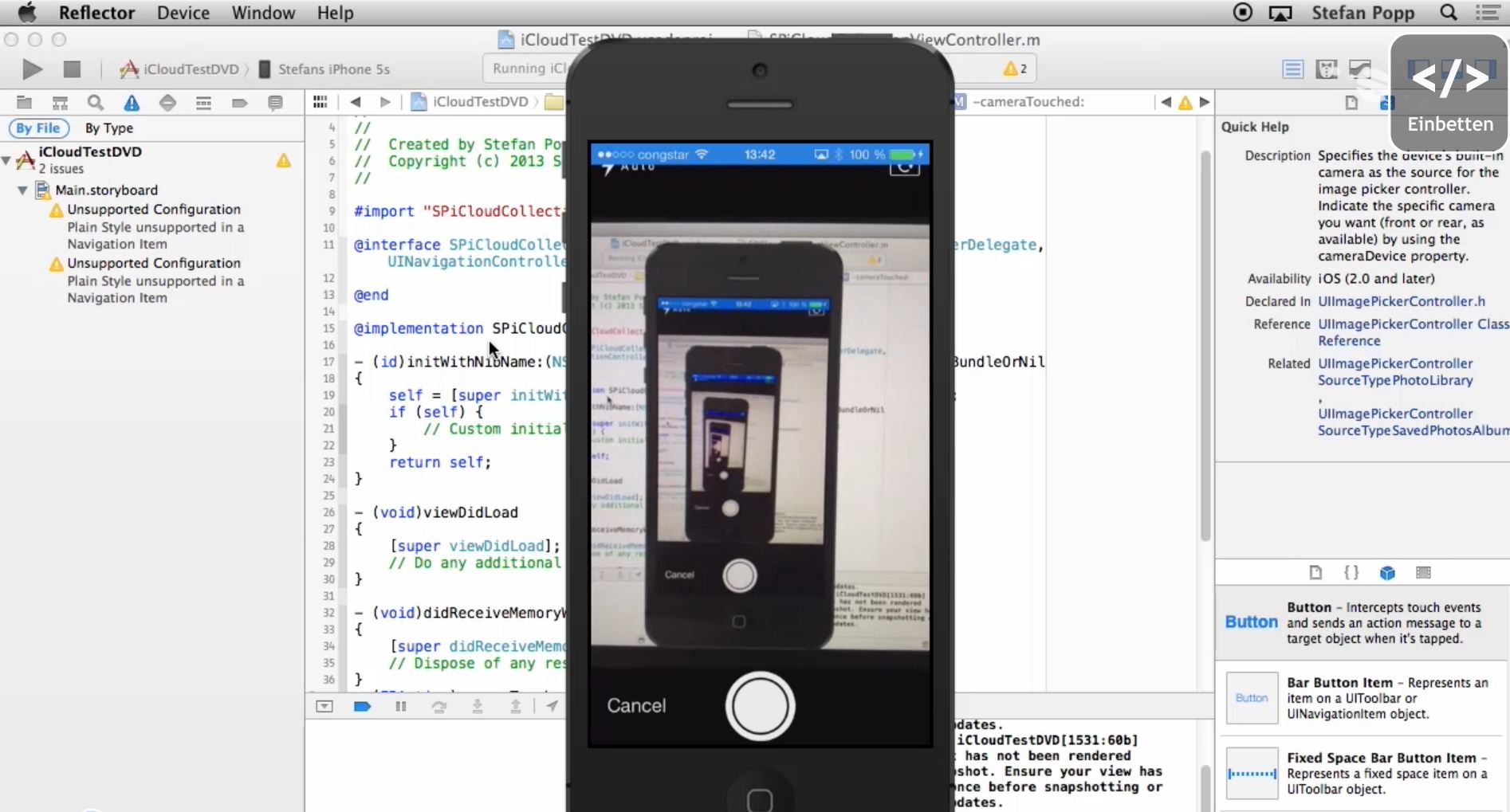Show Object library cube icon
The height and width of the screenshot is (812, 1510).
click(x=1387, y=572)
